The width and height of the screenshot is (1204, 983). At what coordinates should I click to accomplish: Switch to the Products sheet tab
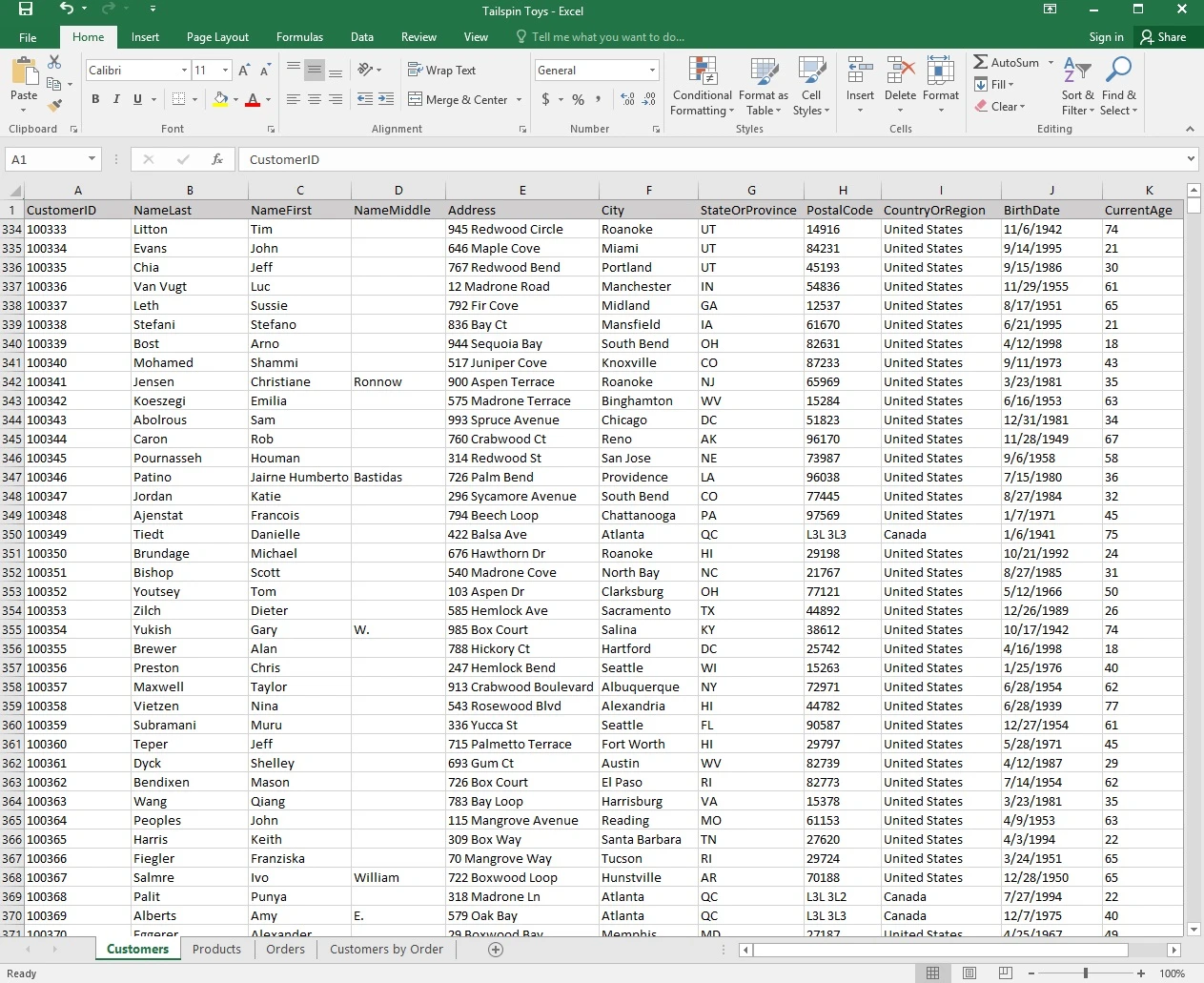(216, 949)
